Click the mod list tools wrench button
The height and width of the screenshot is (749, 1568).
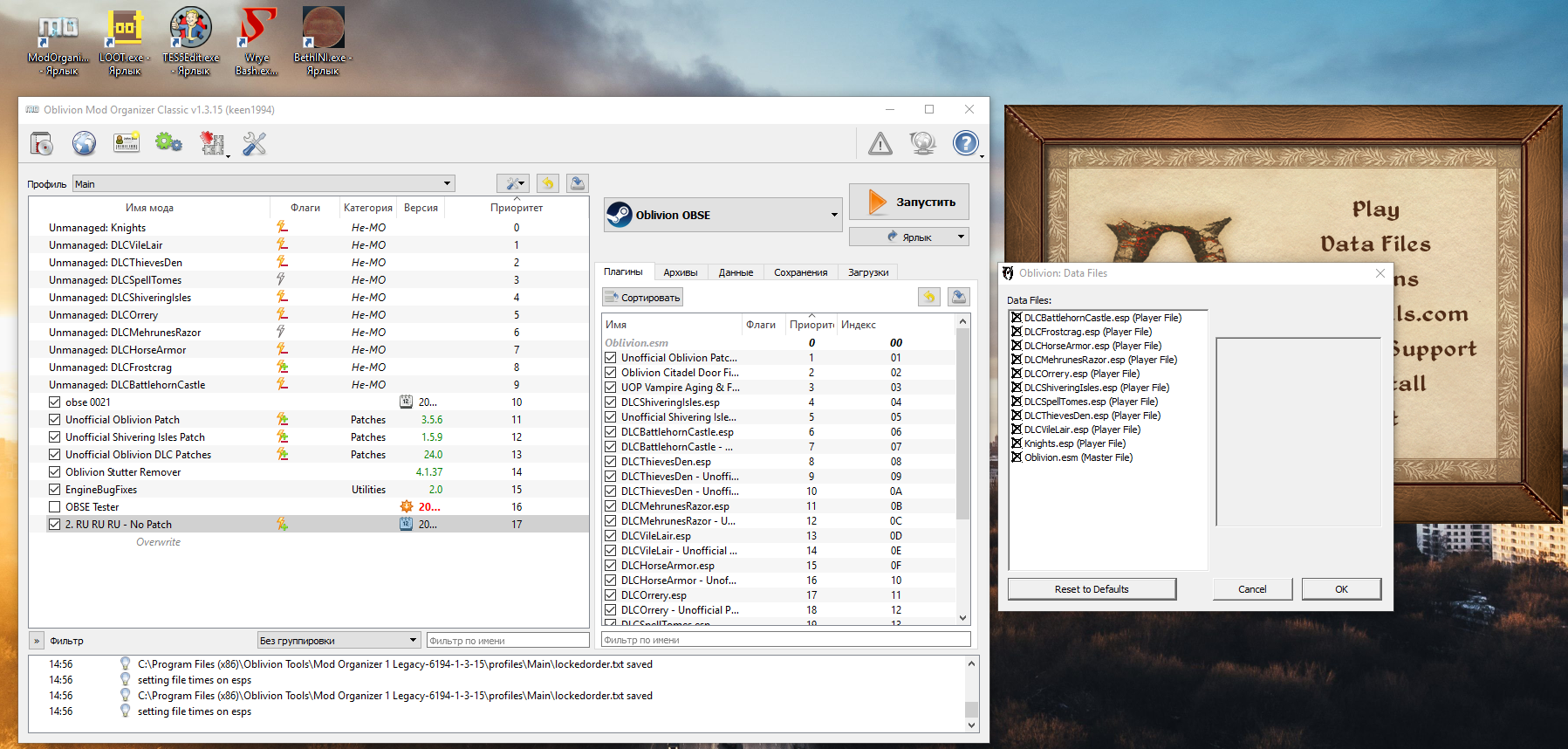point(513,183)
